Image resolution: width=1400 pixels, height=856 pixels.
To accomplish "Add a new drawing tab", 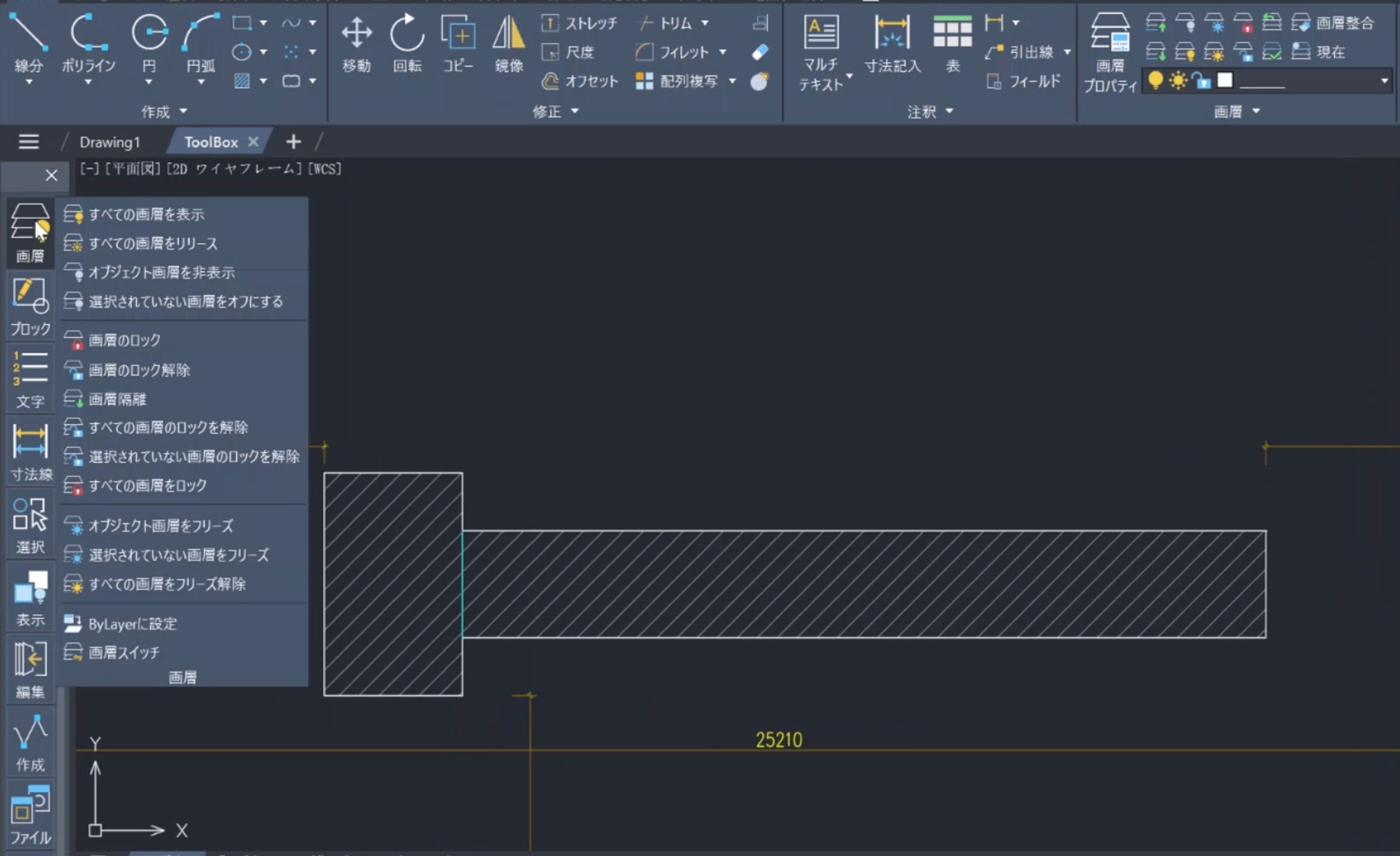I will tap(293, 142).
